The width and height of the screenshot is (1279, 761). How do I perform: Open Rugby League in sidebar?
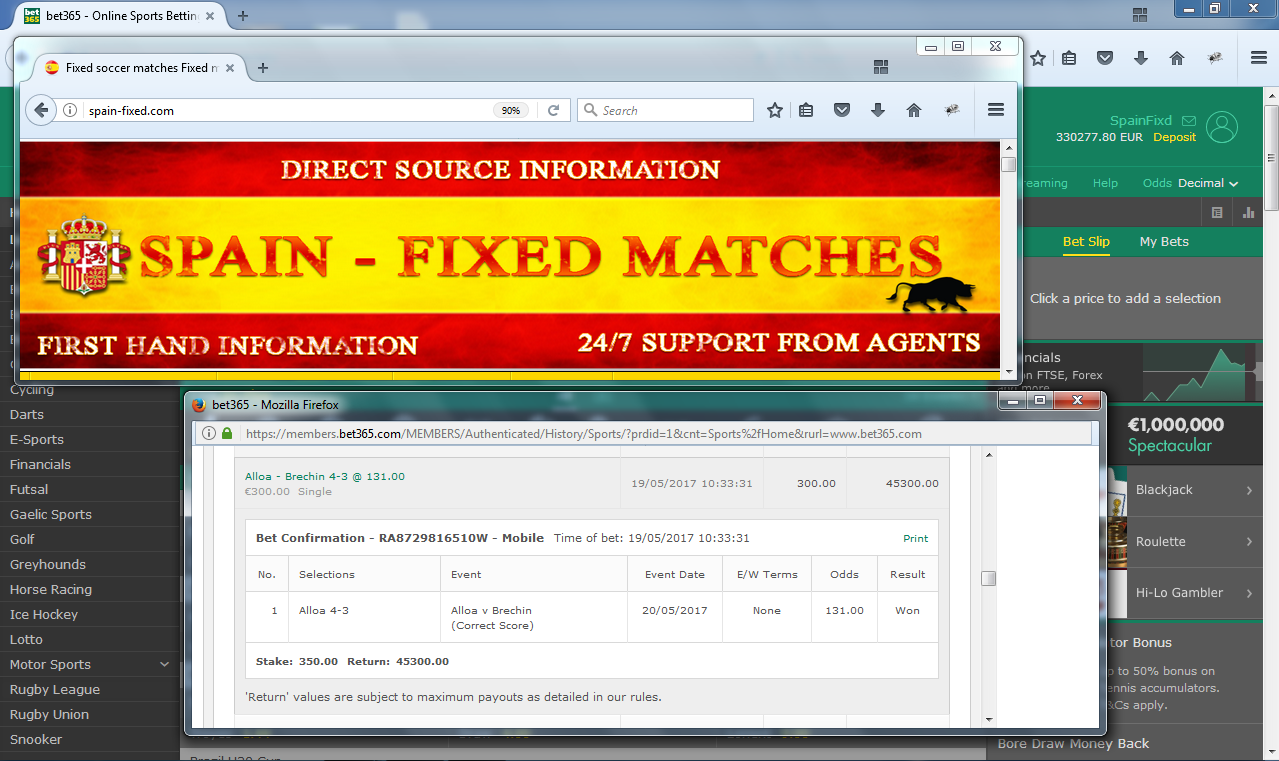coord(55,689)
